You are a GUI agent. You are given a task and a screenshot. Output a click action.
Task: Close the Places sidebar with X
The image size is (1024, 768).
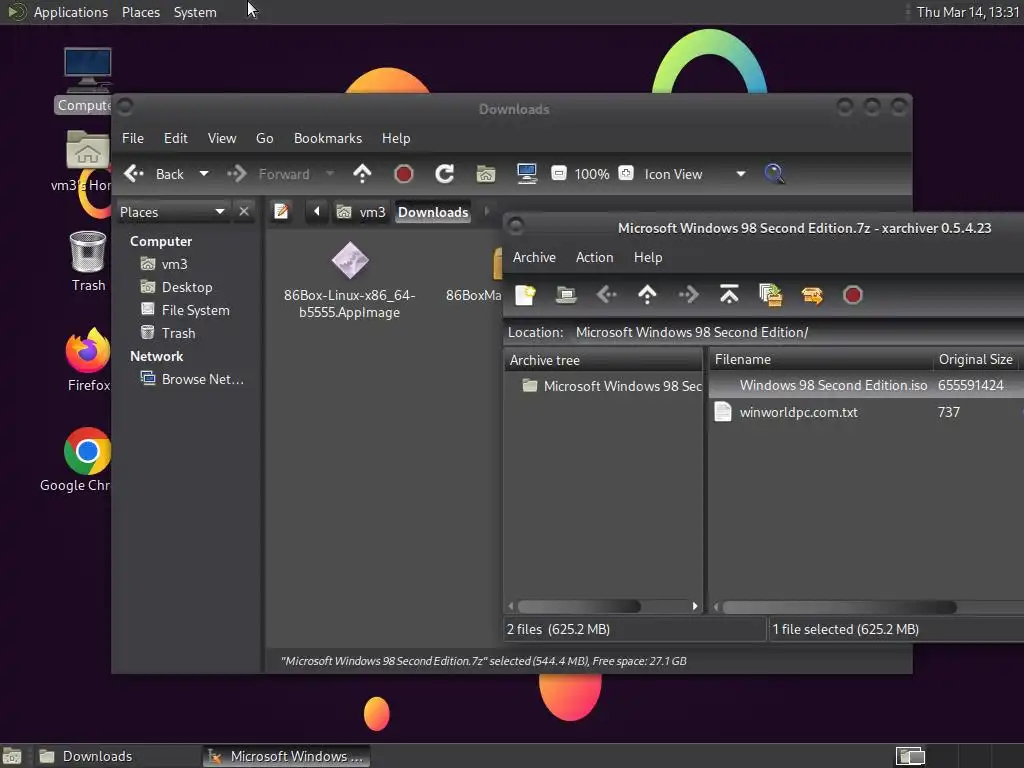tap(244, 212)
